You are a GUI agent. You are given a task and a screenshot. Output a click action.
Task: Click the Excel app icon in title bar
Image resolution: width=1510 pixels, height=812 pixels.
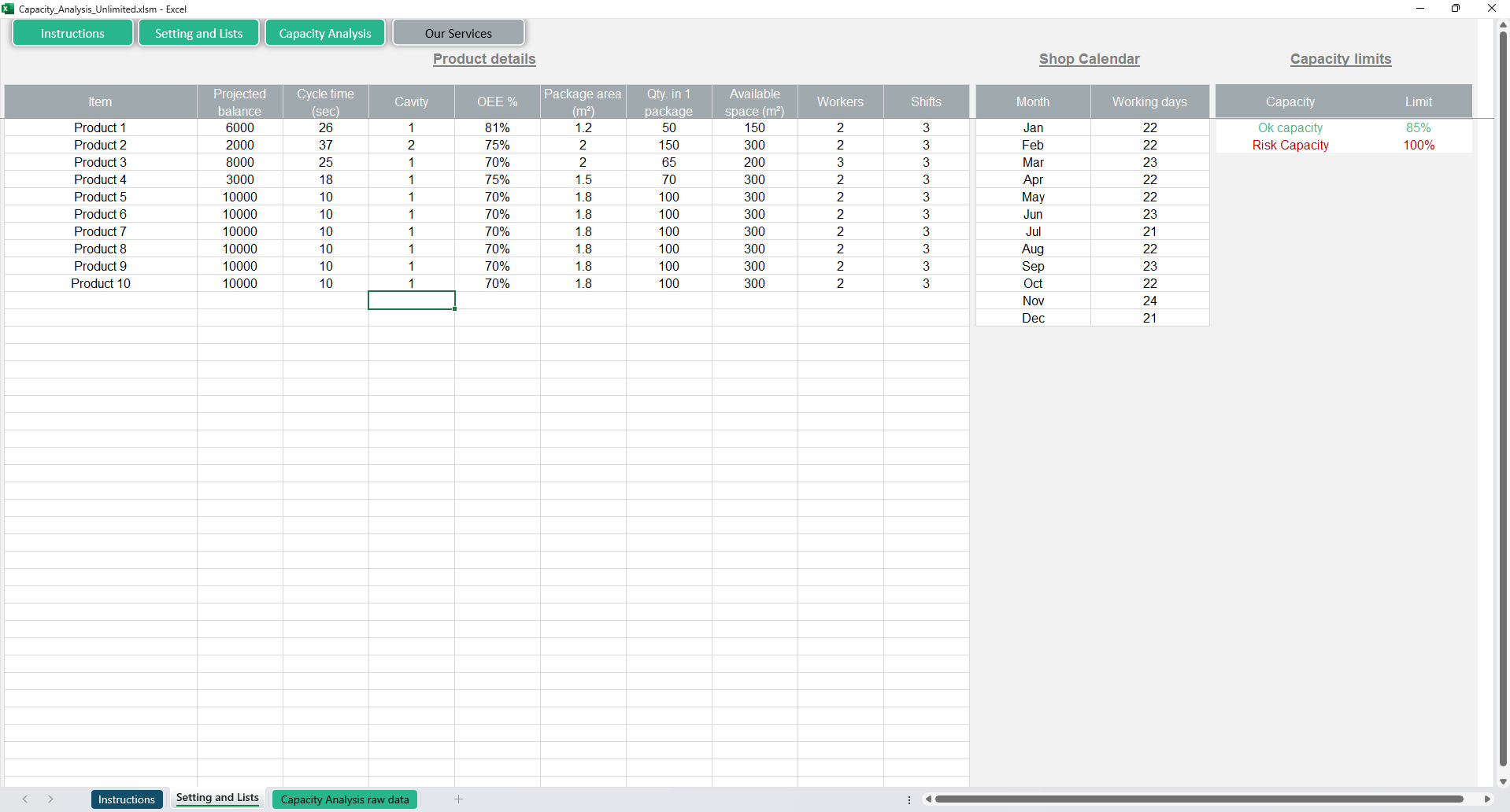[x=8, y=9]
